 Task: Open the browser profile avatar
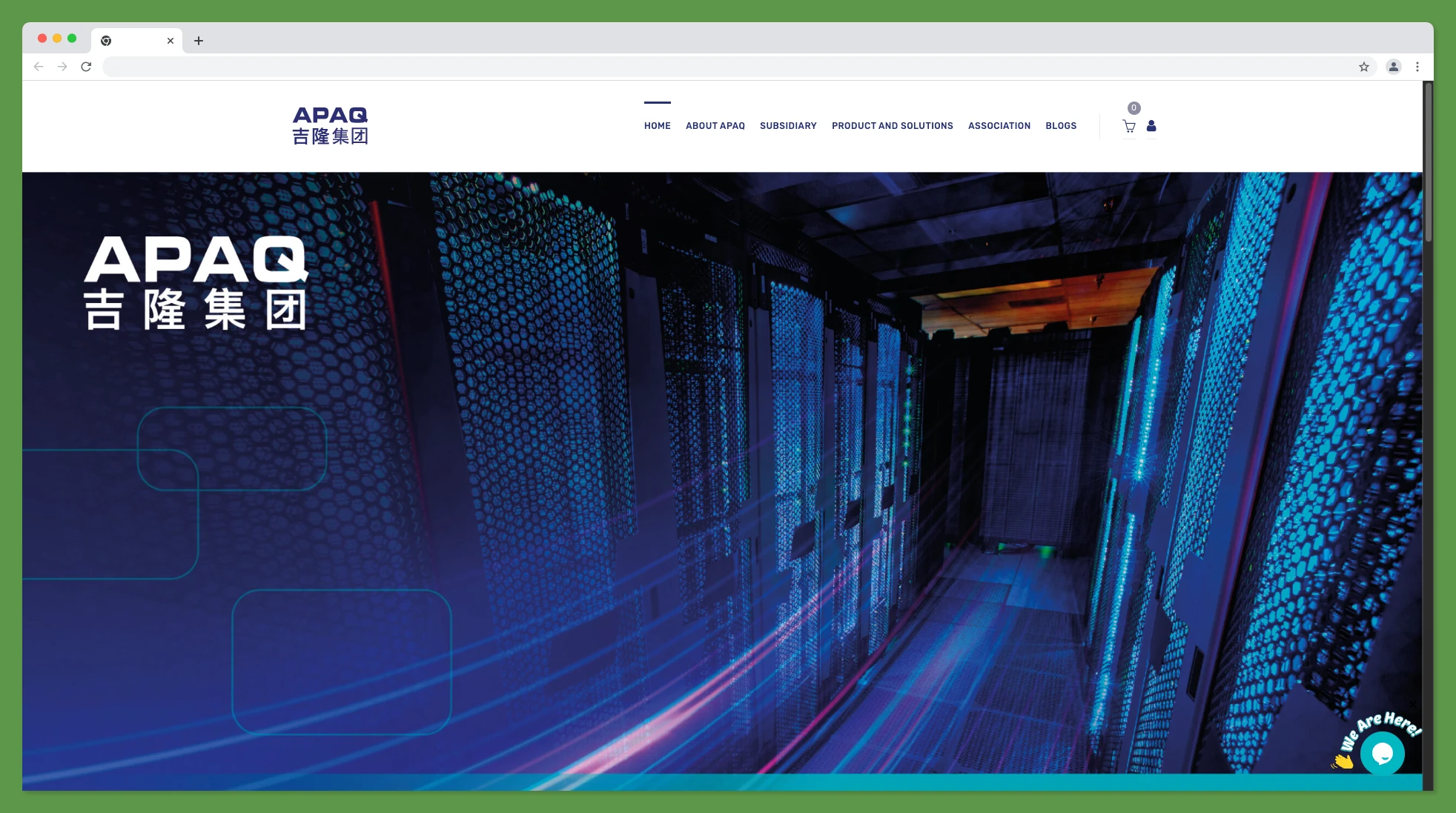[x=1393, y=67]
